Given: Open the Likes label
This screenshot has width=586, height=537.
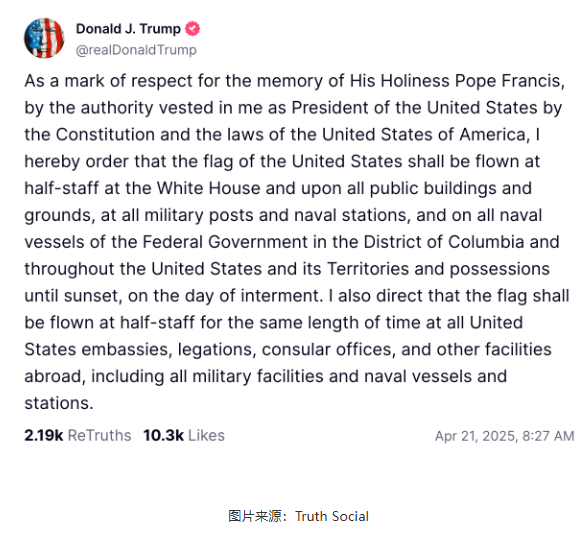Looking at the screenshot, I should [206, 435].
